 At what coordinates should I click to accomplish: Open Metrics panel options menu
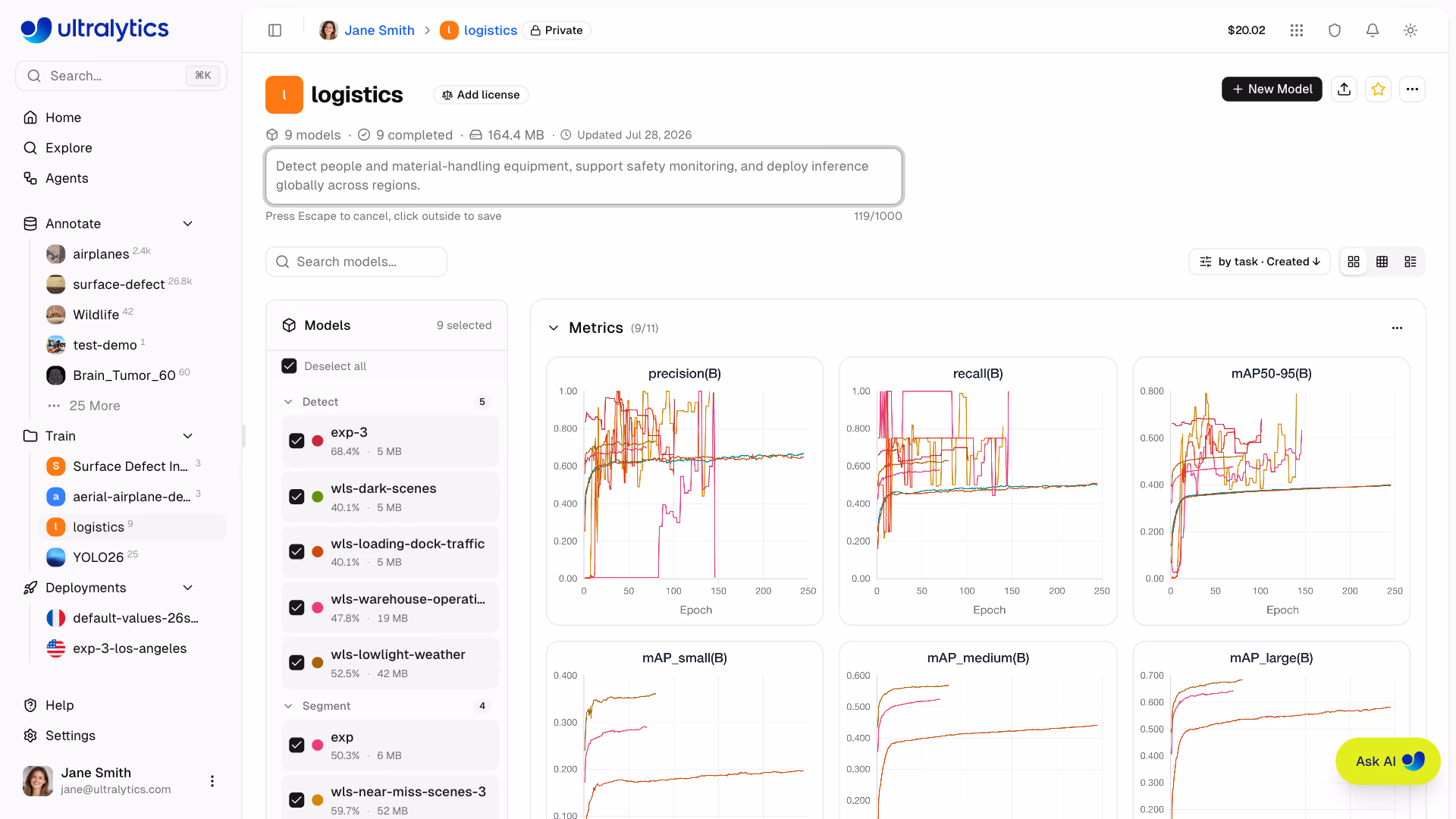click(1397, 328)
